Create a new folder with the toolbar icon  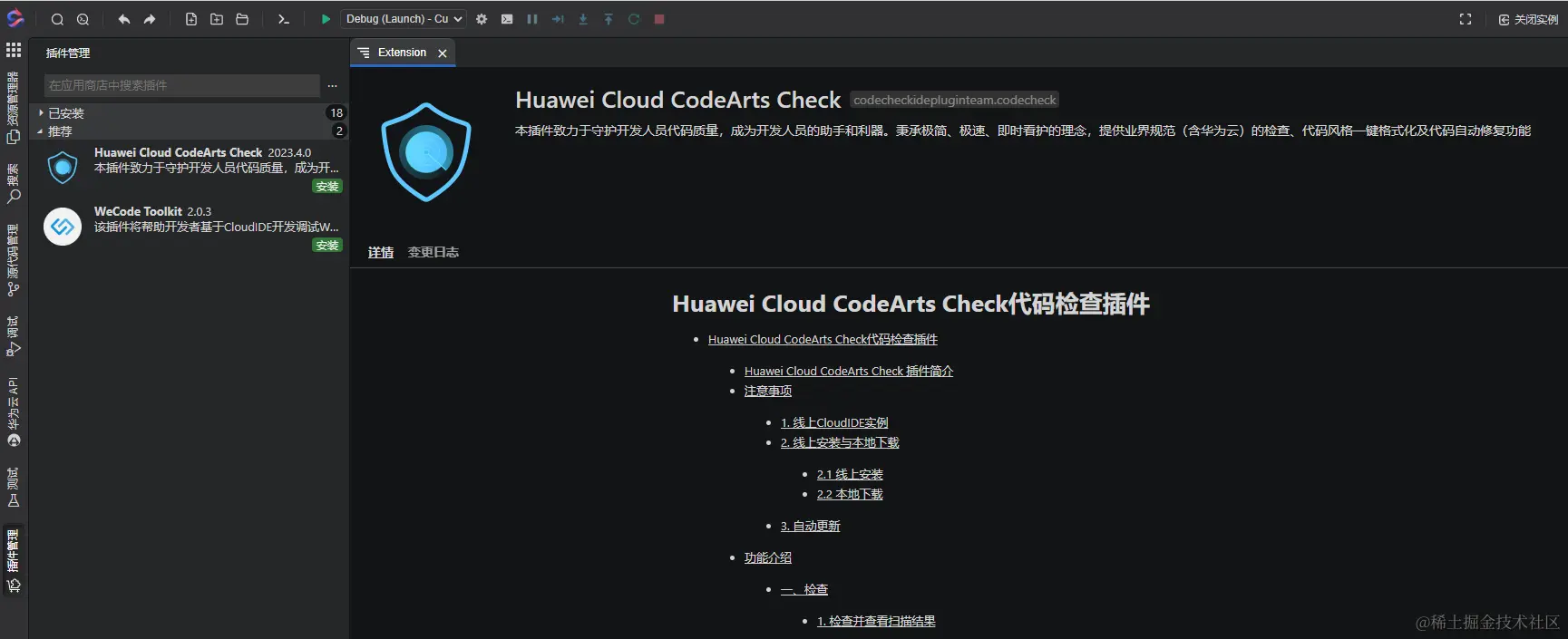coord(217,19)
